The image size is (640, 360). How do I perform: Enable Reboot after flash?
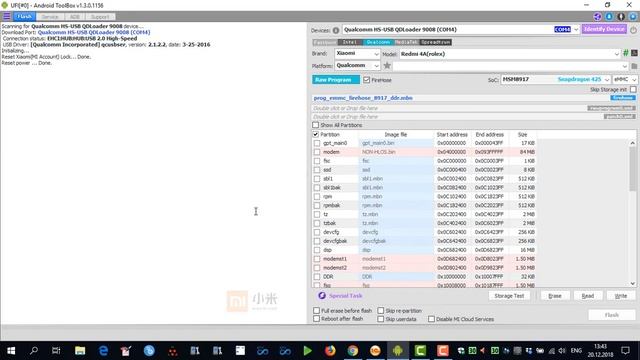click(x=316, y=319)
